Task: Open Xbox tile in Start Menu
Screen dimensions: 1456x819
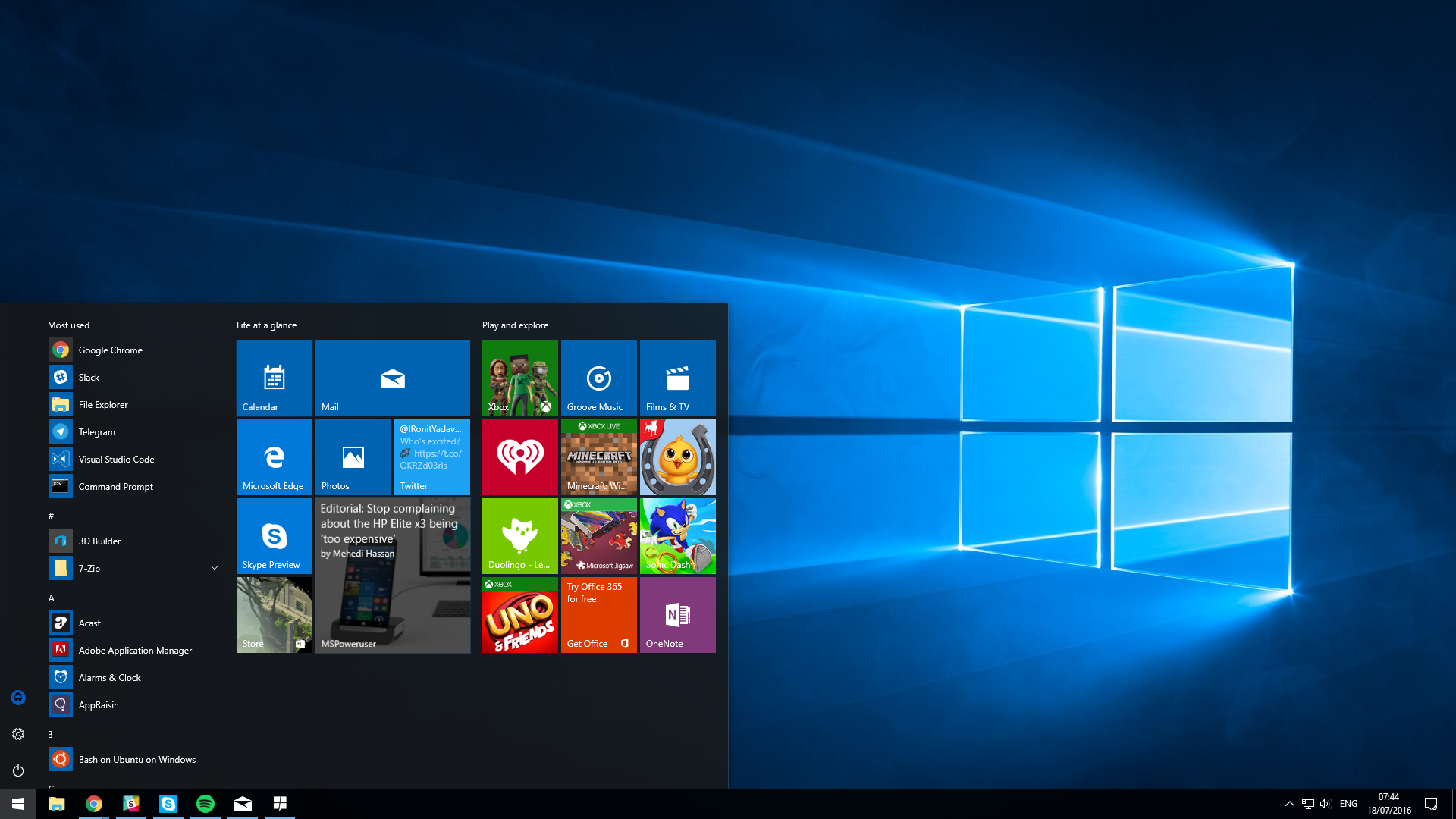Action: click(x=518, y=378)
